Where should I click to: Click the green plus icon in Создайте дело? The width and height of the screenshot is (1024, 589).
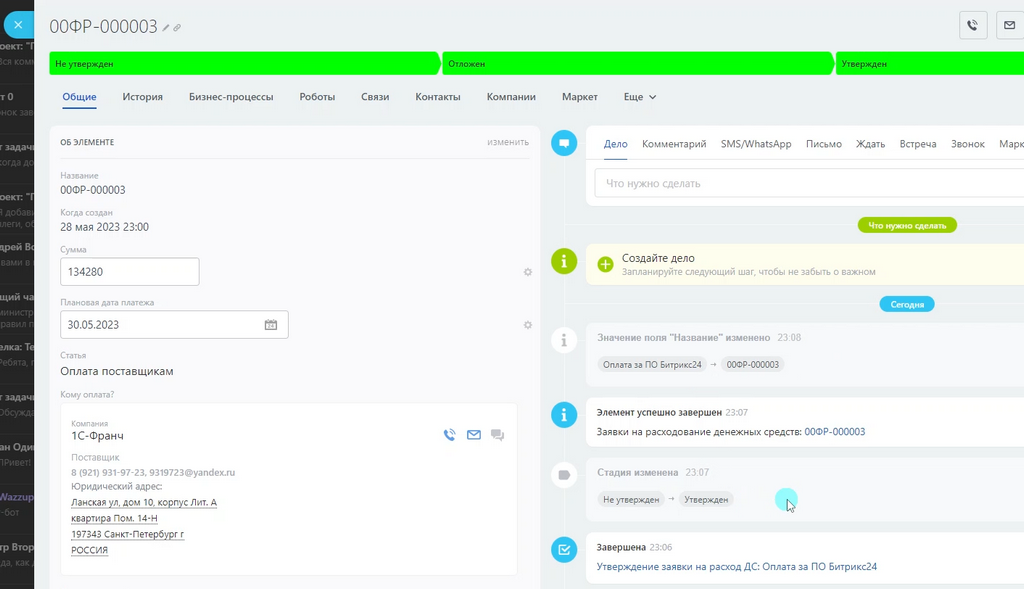(605, 264)
